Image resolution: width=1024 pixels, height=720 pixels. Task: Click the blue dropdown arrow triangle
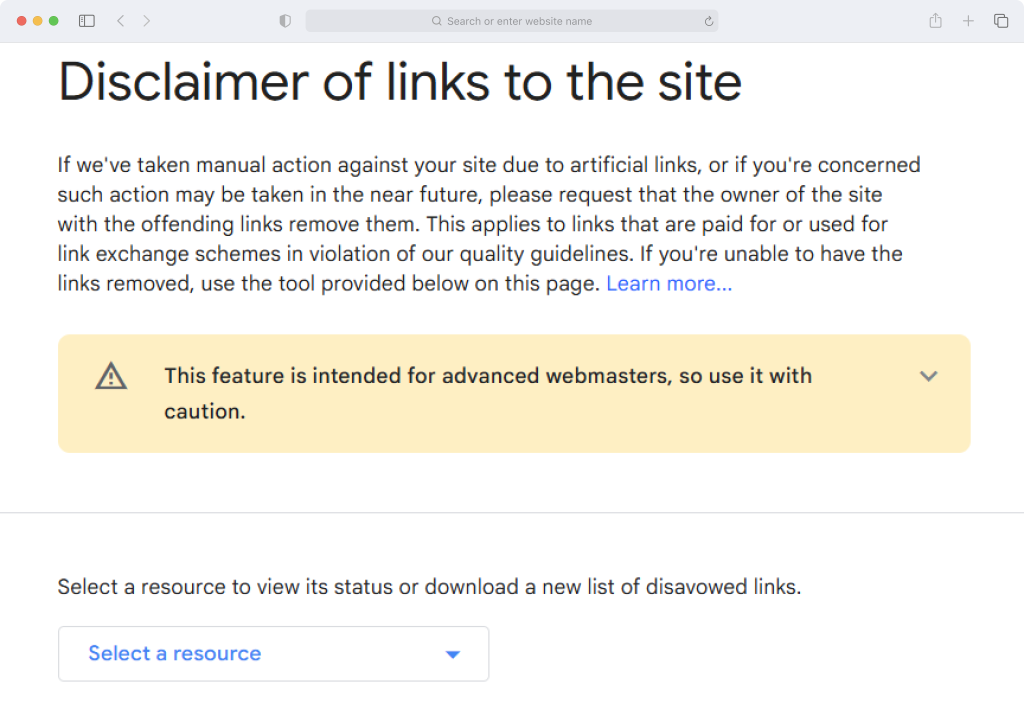pyautogui.click(x=453, y=654)
